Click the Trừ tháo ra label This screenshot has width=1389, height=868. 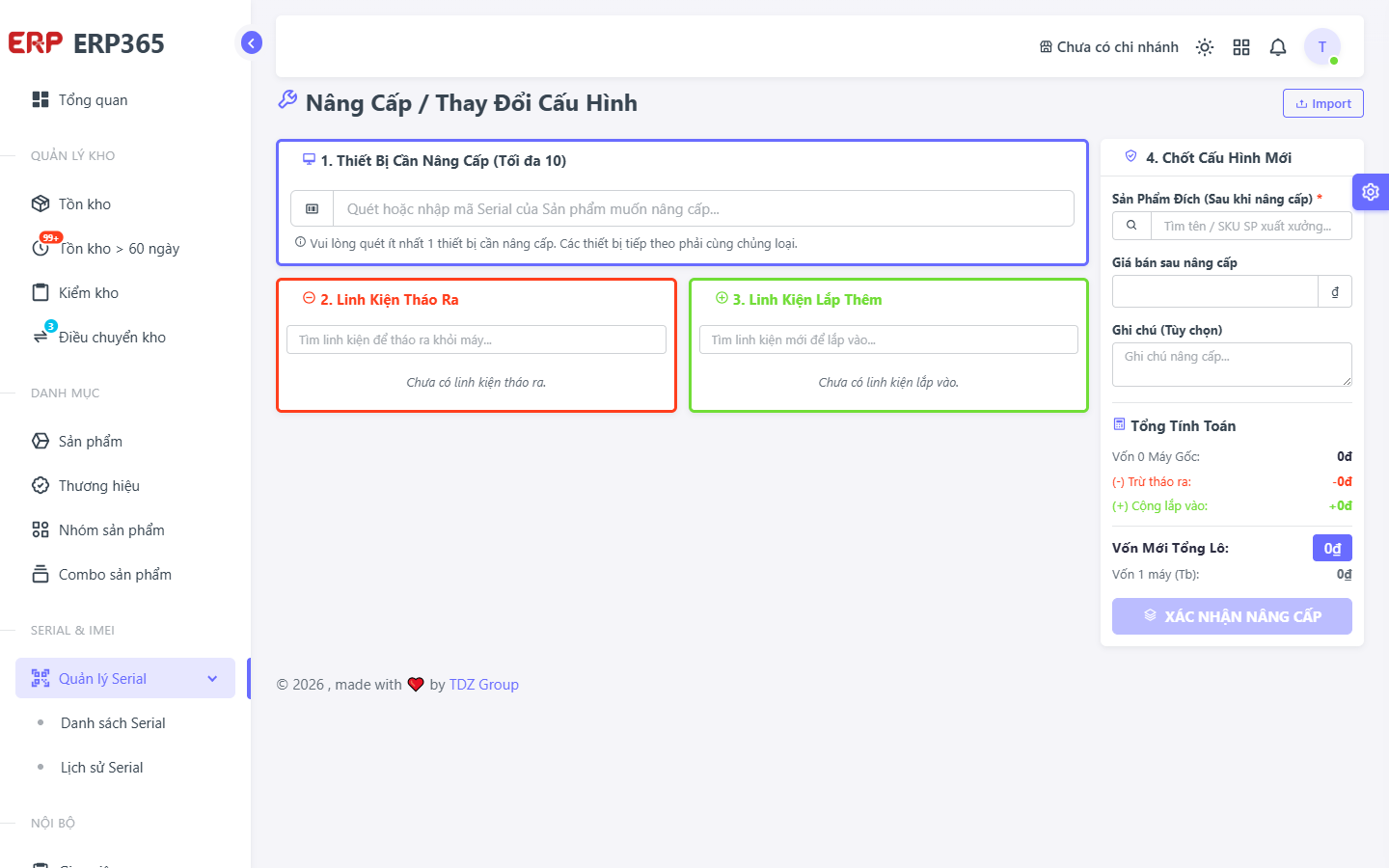tap(1152, 481)
